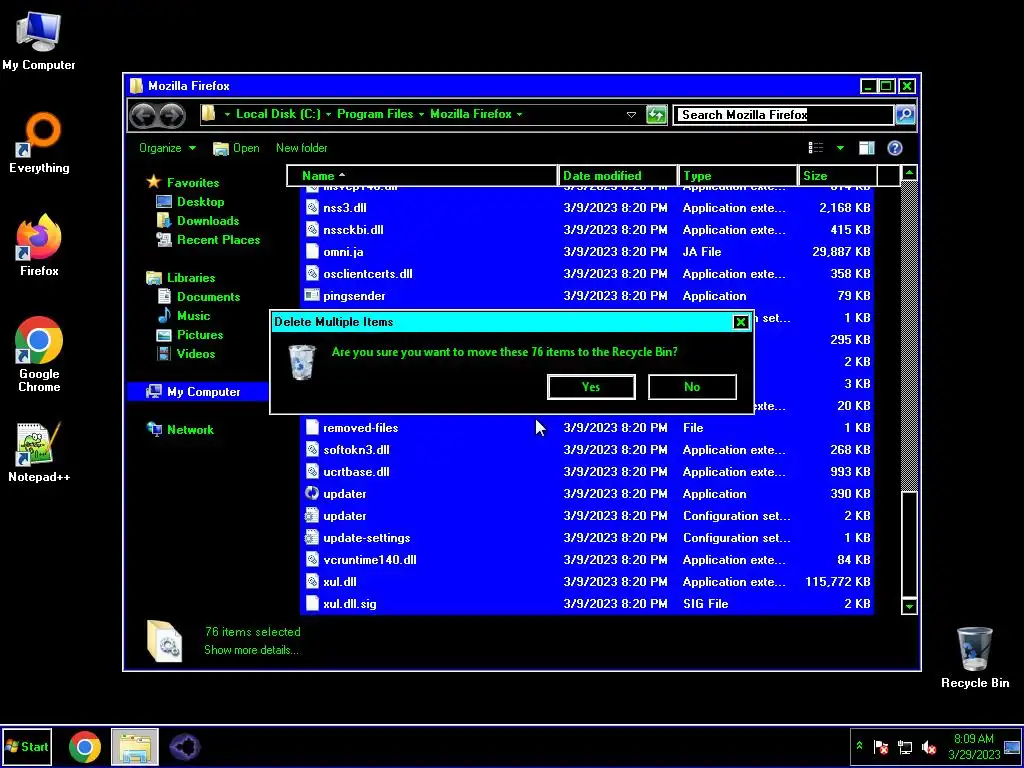Open the address bar history dropdown
Viewport: 1024px width, 768px height.
(631, 115)
